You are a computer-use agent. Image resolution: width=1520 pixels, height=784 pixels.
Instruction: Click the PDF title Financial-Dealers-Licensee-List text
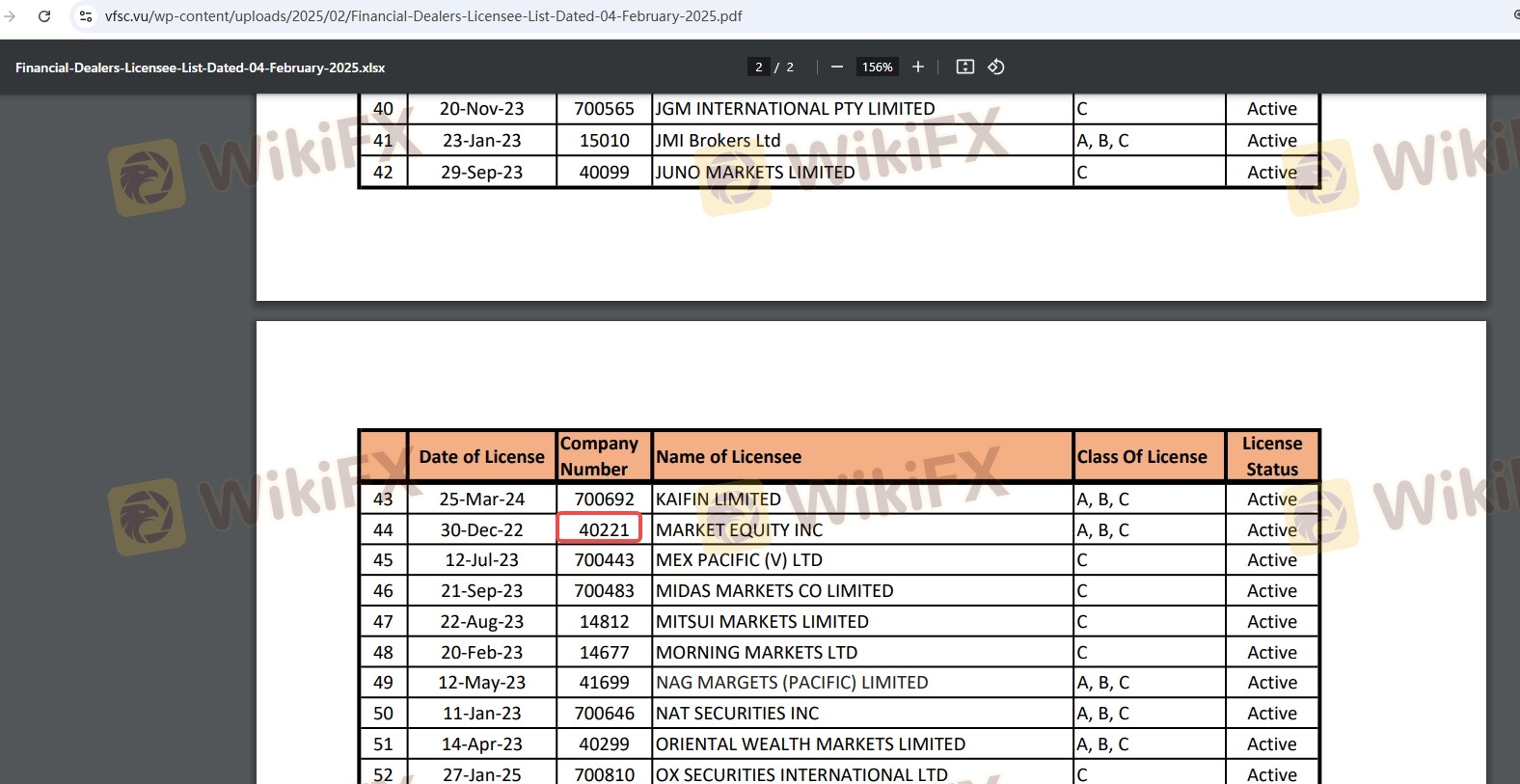[200, 68]
